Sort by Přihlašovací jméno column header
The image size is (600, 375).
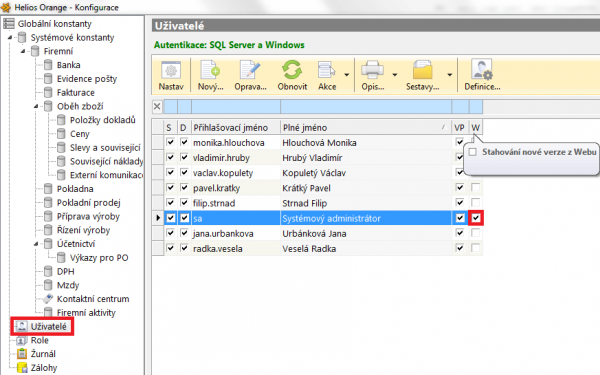(236, 127)
